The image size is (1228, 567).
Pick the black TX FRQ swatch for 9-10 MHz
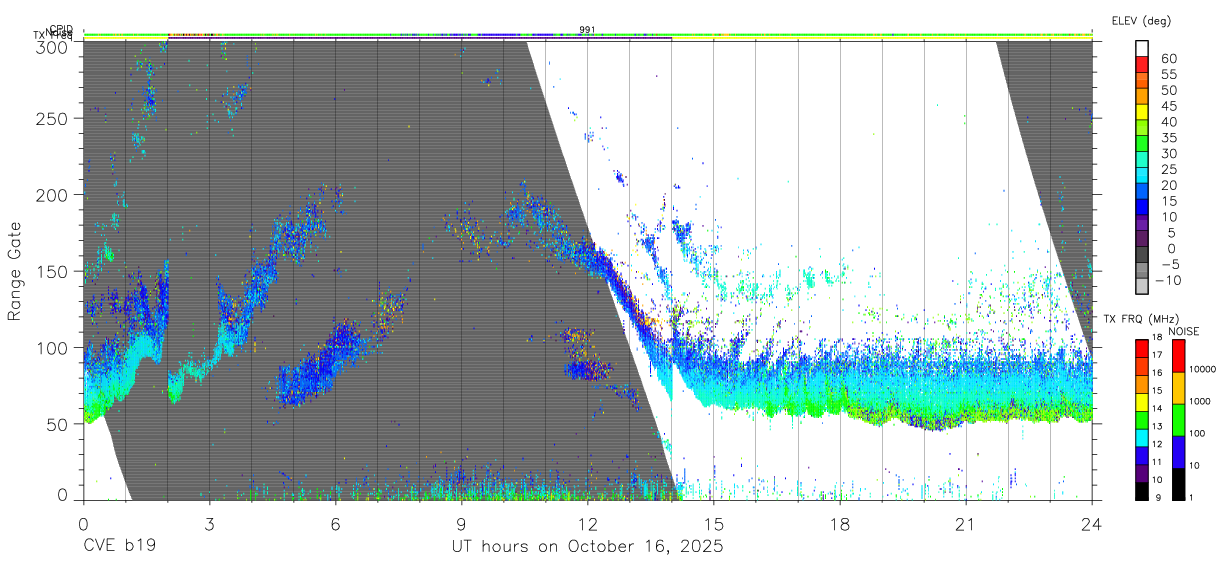tap(1141, 489)
